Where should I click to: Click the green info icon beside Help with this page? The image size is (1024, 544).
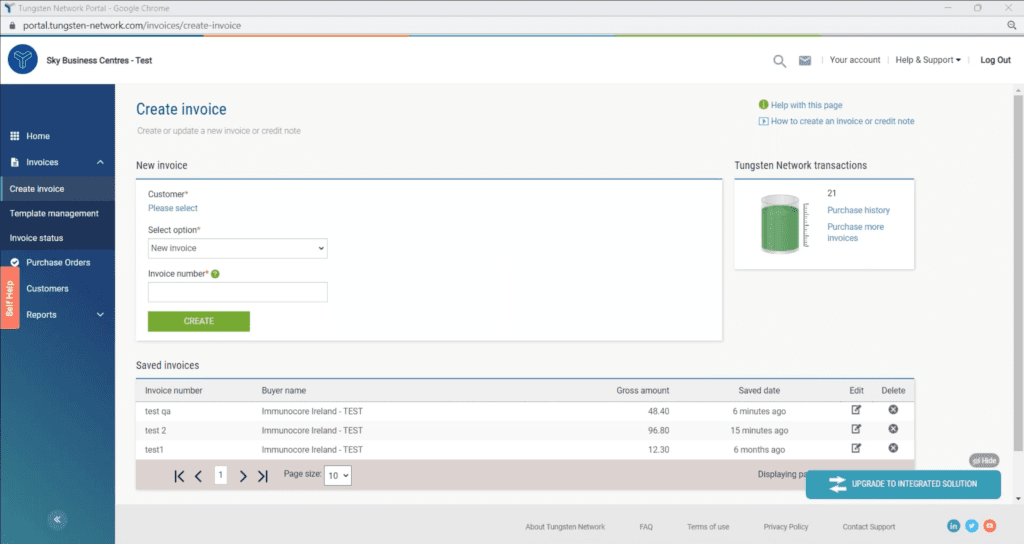(763, 104)
